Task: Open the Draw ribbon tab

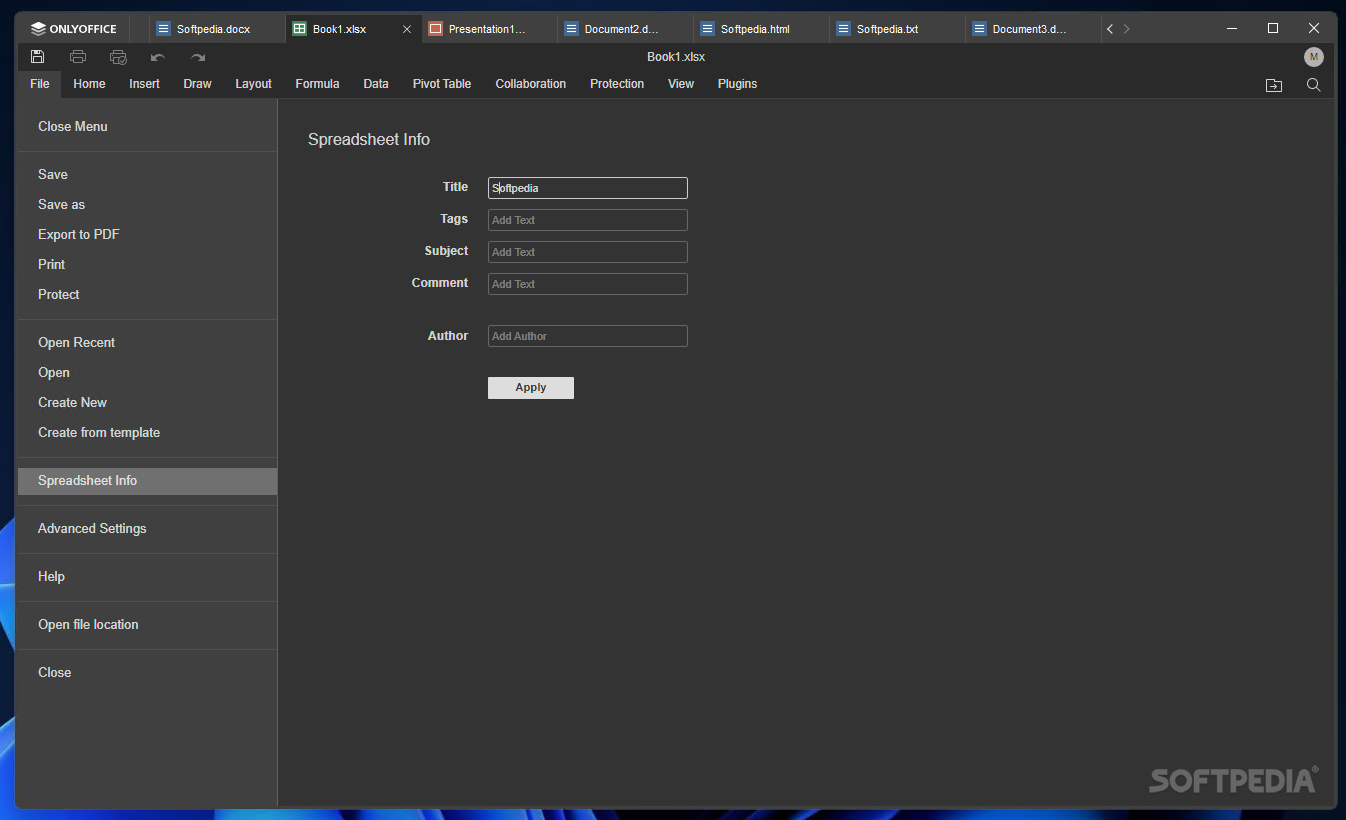Action: pos(198,84)
